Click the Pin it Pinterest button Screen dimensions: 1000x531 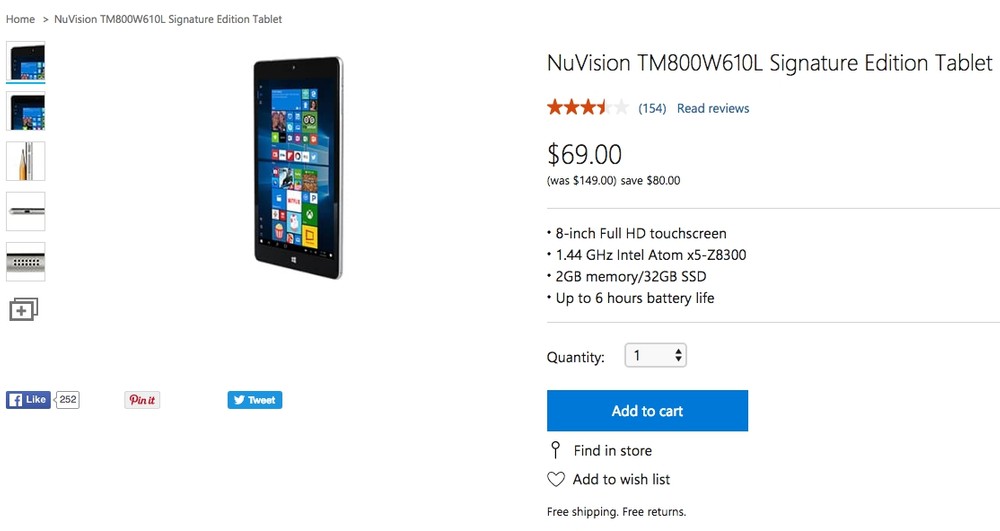coord(142,400)
